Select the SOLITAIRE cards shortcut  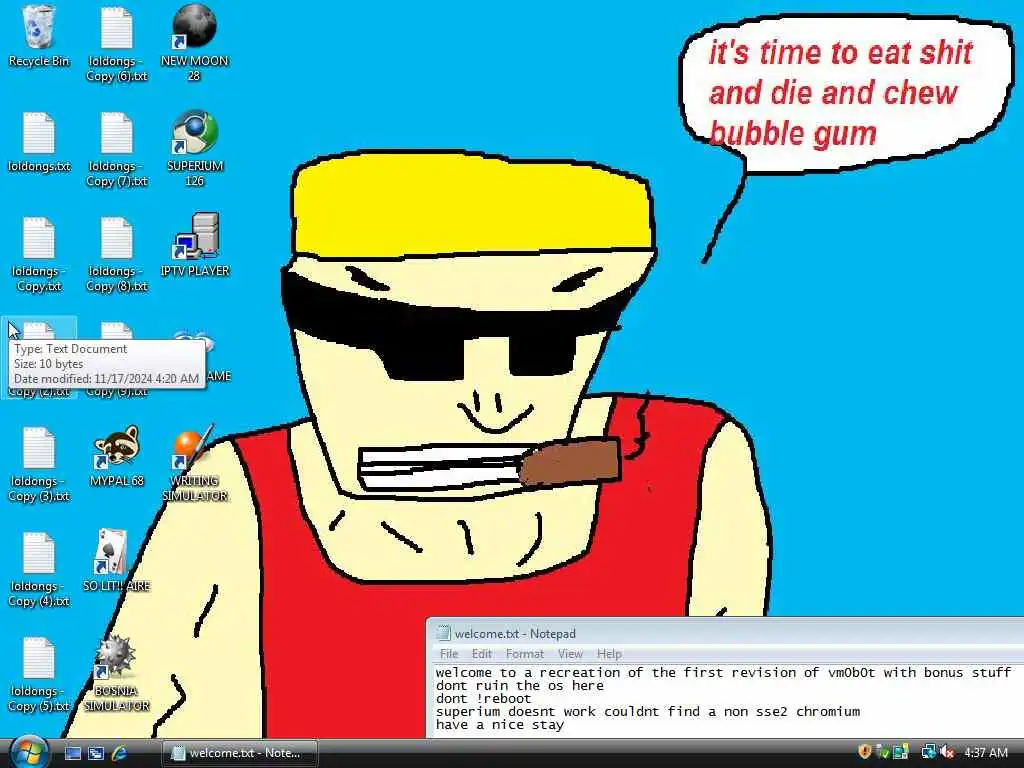point(117,560)
